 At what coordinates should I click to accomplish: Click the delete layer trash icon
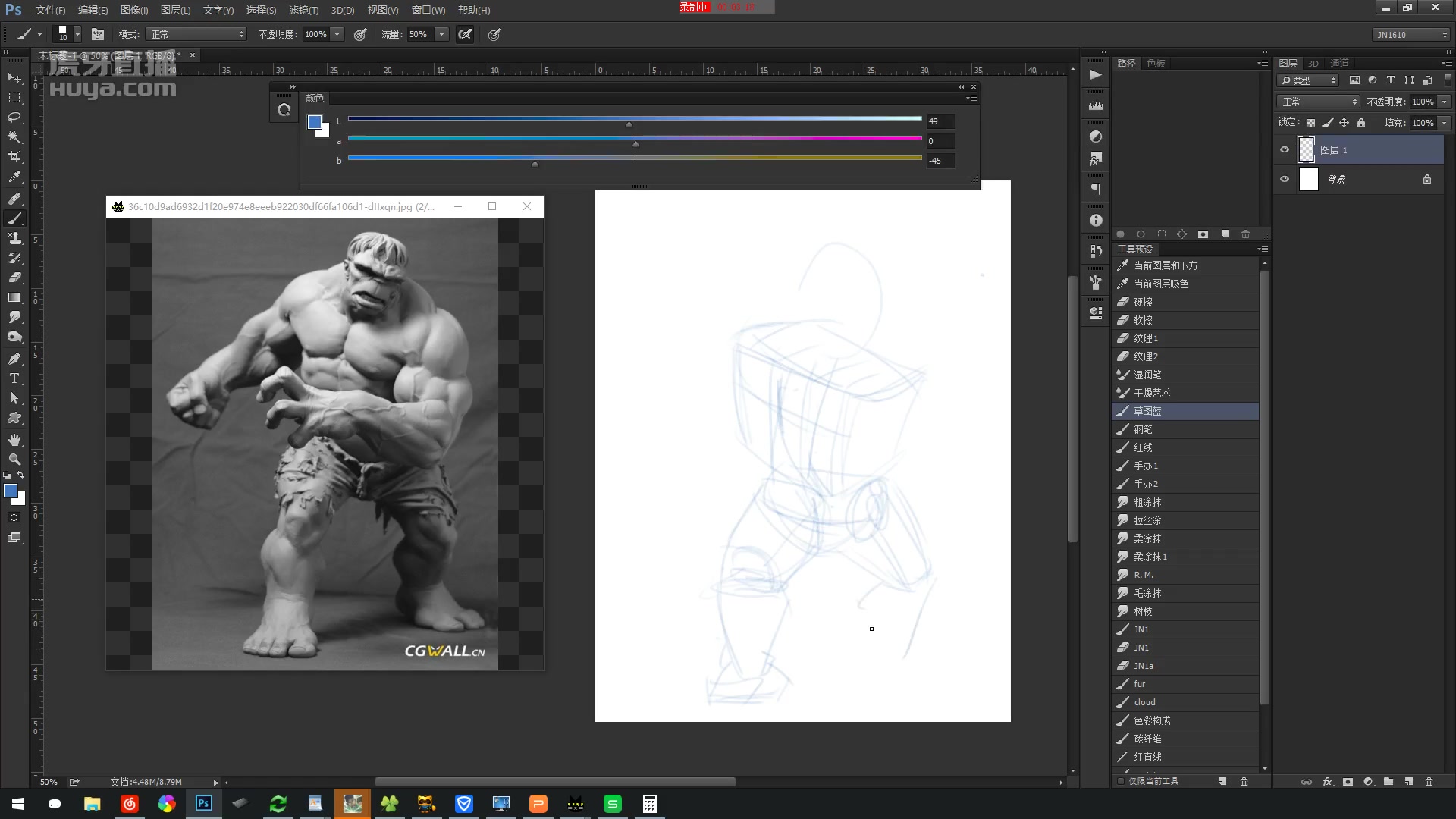(1429, 781)
